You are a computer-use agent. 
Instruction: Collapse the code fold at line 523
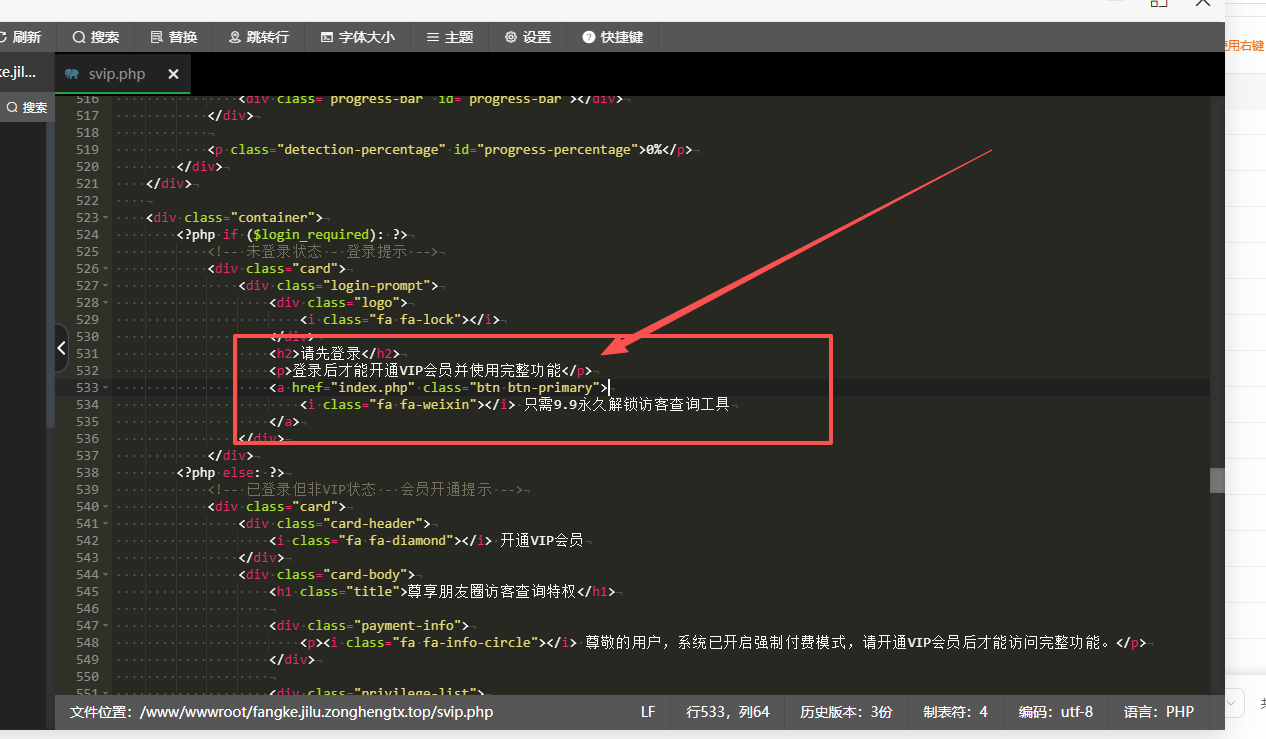[104, 217]
